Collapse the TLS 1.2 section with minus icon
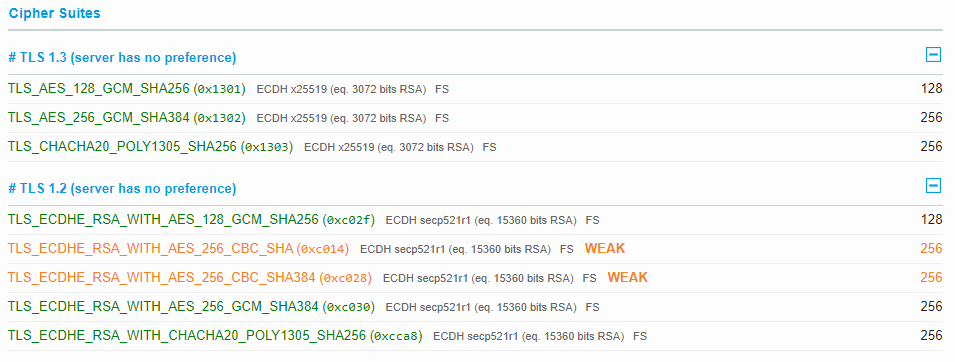 pyautogui.click(x=933, y=186)
